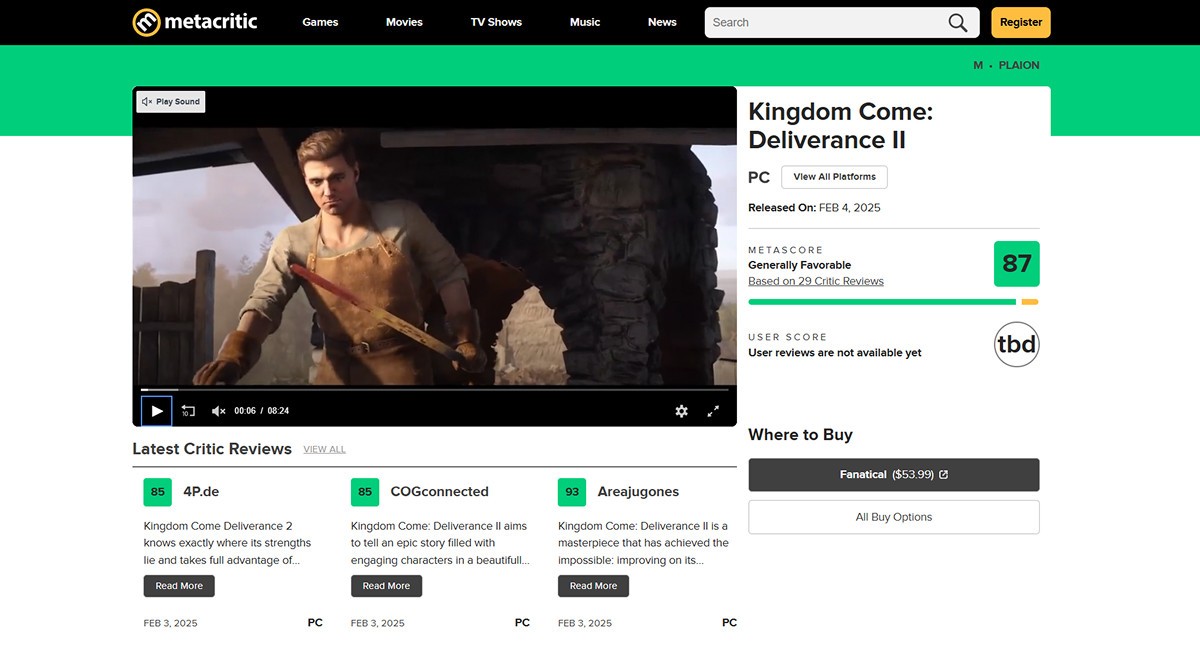Click the Metacritic logo
Viewport: 1200px width, 665px height.
[x=196, y=22]
